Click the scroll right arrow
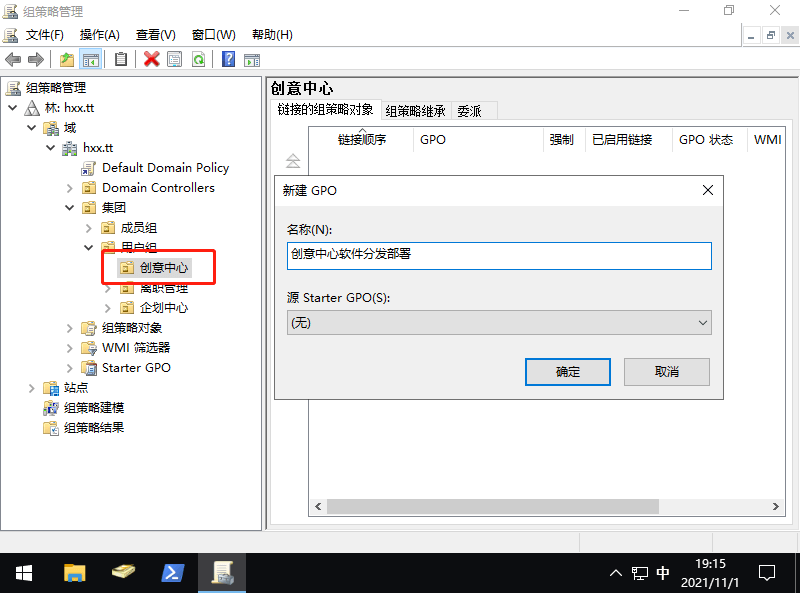Viewport: 800px width, 593px height. pyautogui.click(x=776, y=506)
